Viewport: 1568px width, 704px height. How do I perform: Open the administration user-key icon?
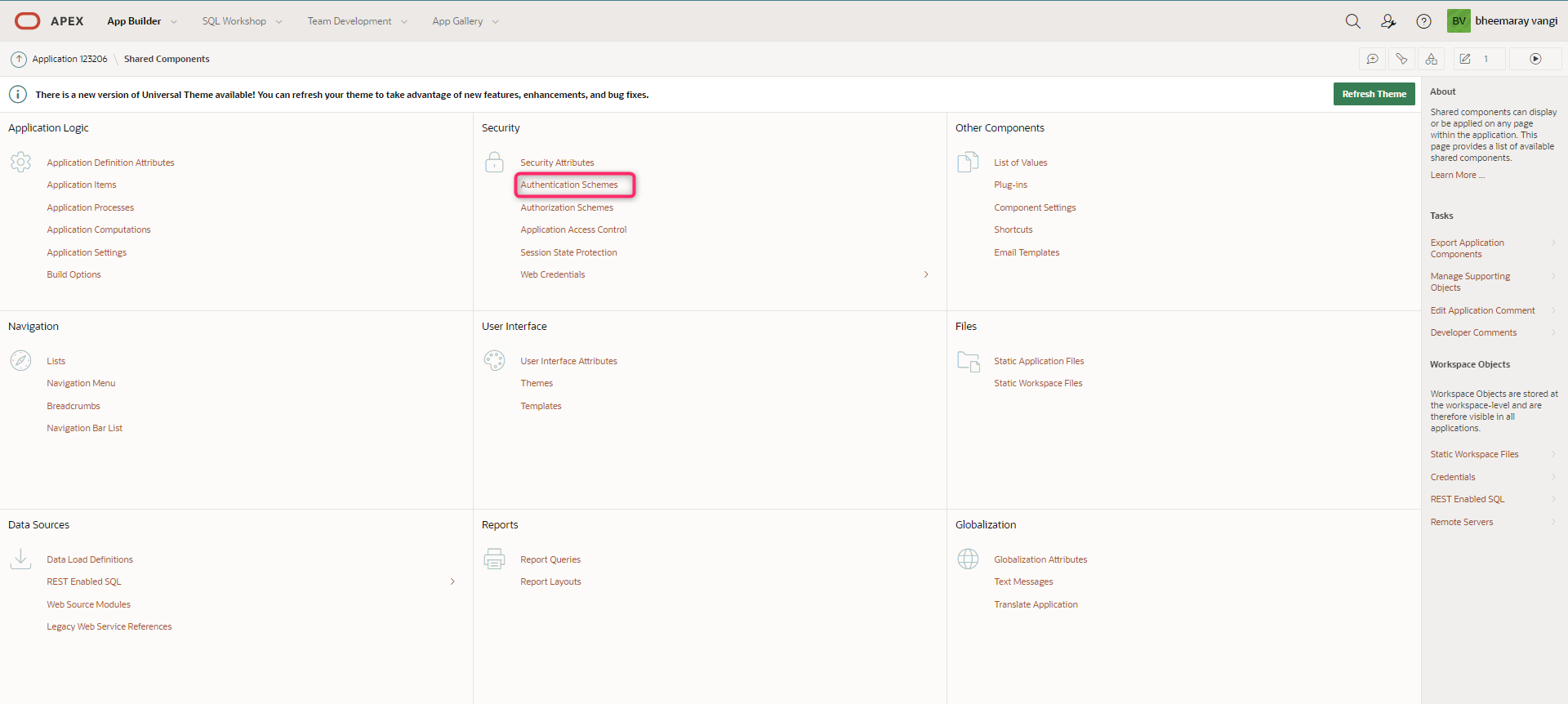click(x=1388, y=21)
